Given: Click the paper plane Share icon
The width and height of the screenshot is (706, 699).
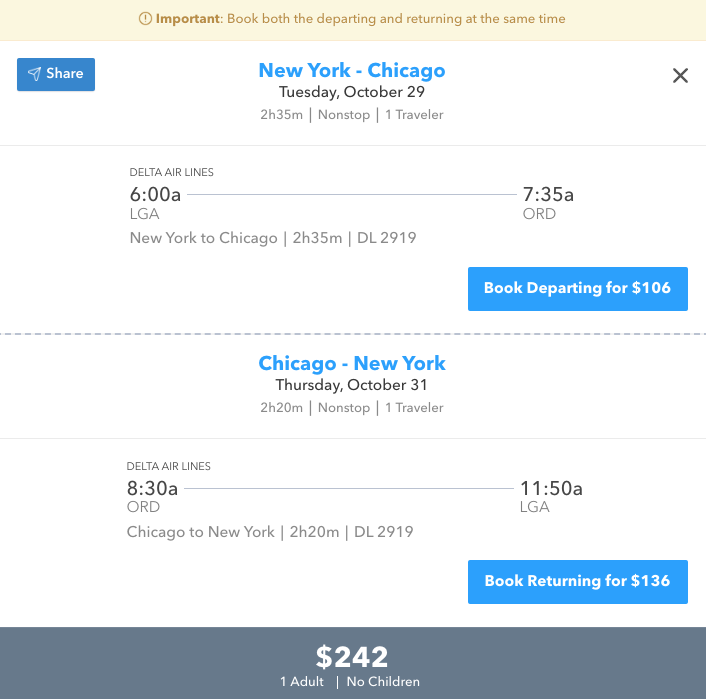Looking at the screenshot, I should (34, 74).
